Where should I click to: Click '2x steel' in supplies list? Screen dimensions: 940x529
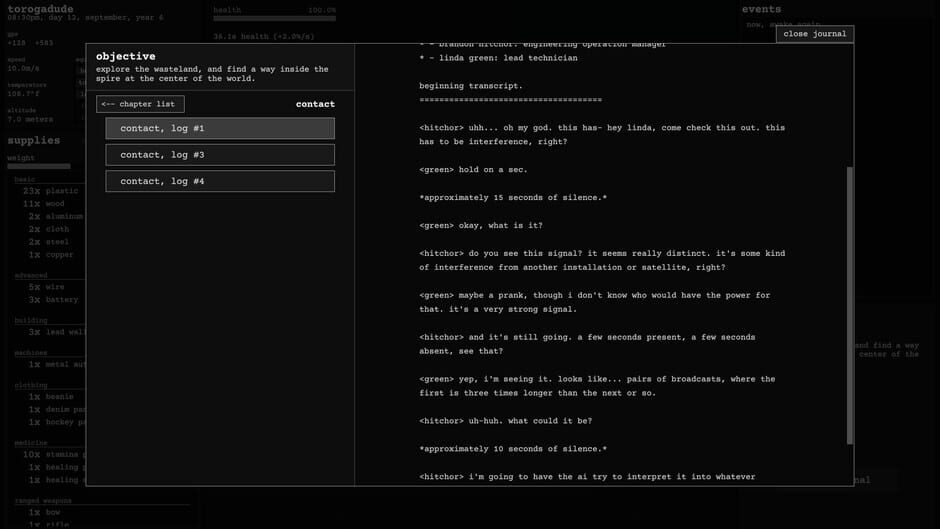coord(49,242)
